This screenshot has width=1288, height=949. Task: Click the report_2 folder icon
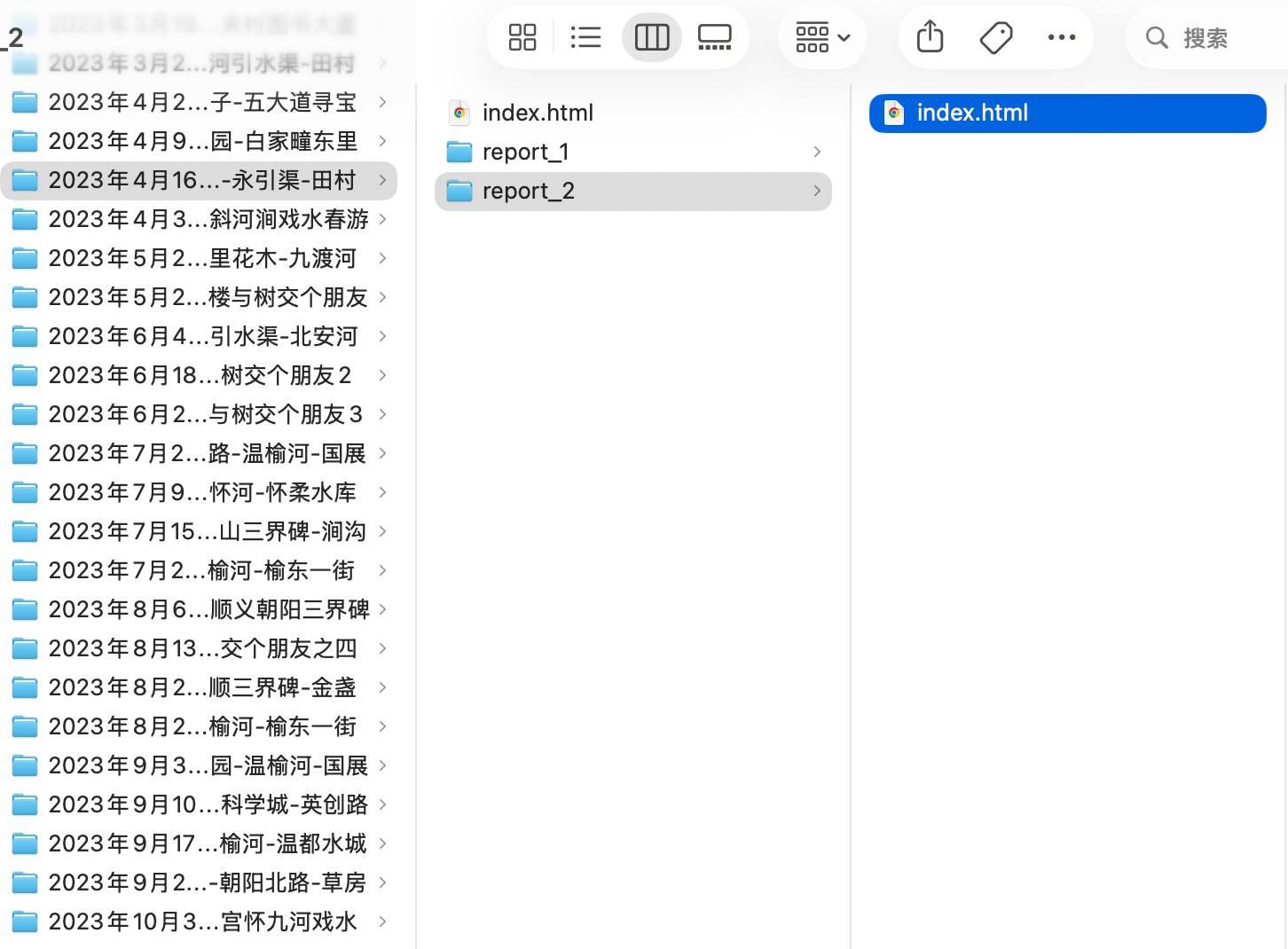point(459,191)
